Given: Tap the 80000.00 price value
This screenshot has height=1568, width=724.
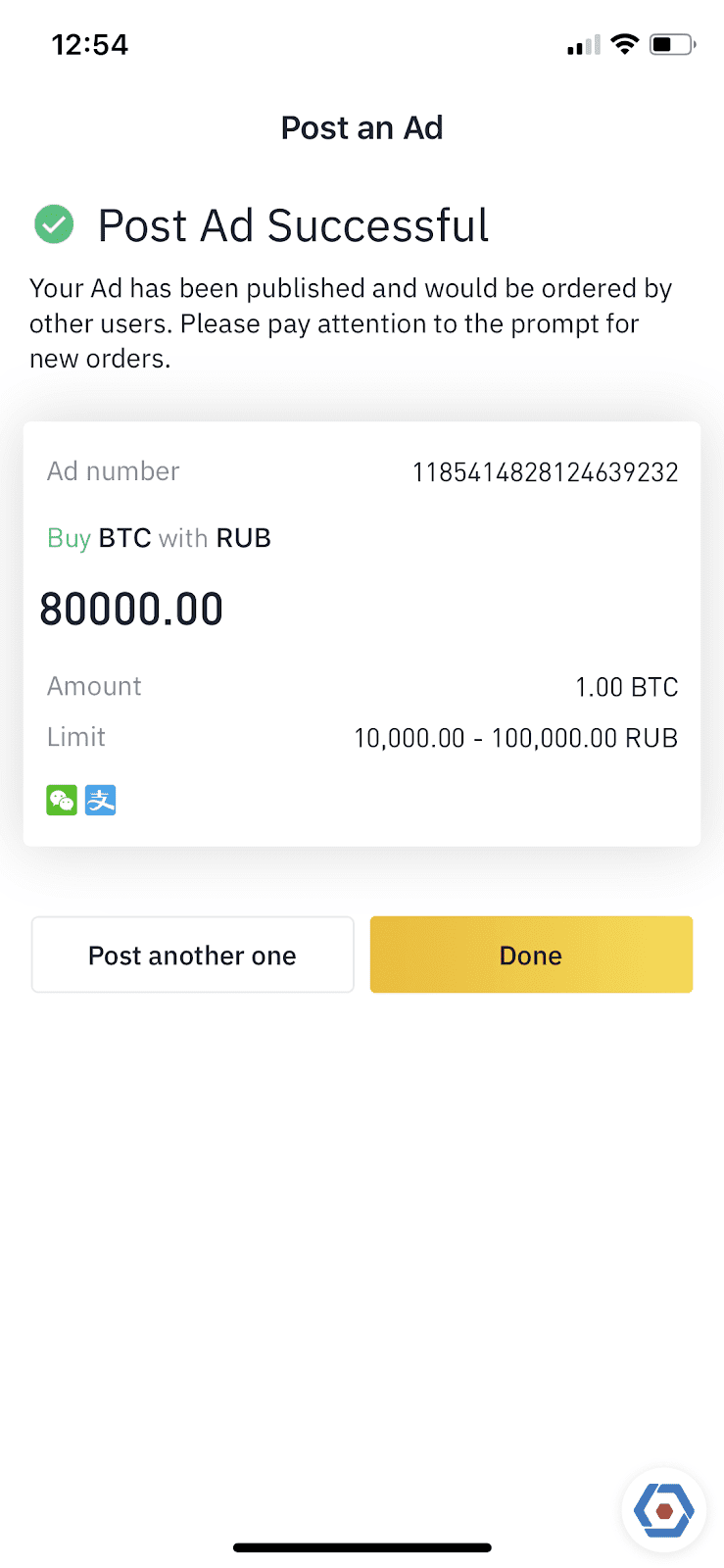Looking at the screenshot, I should tap(131, 610).
